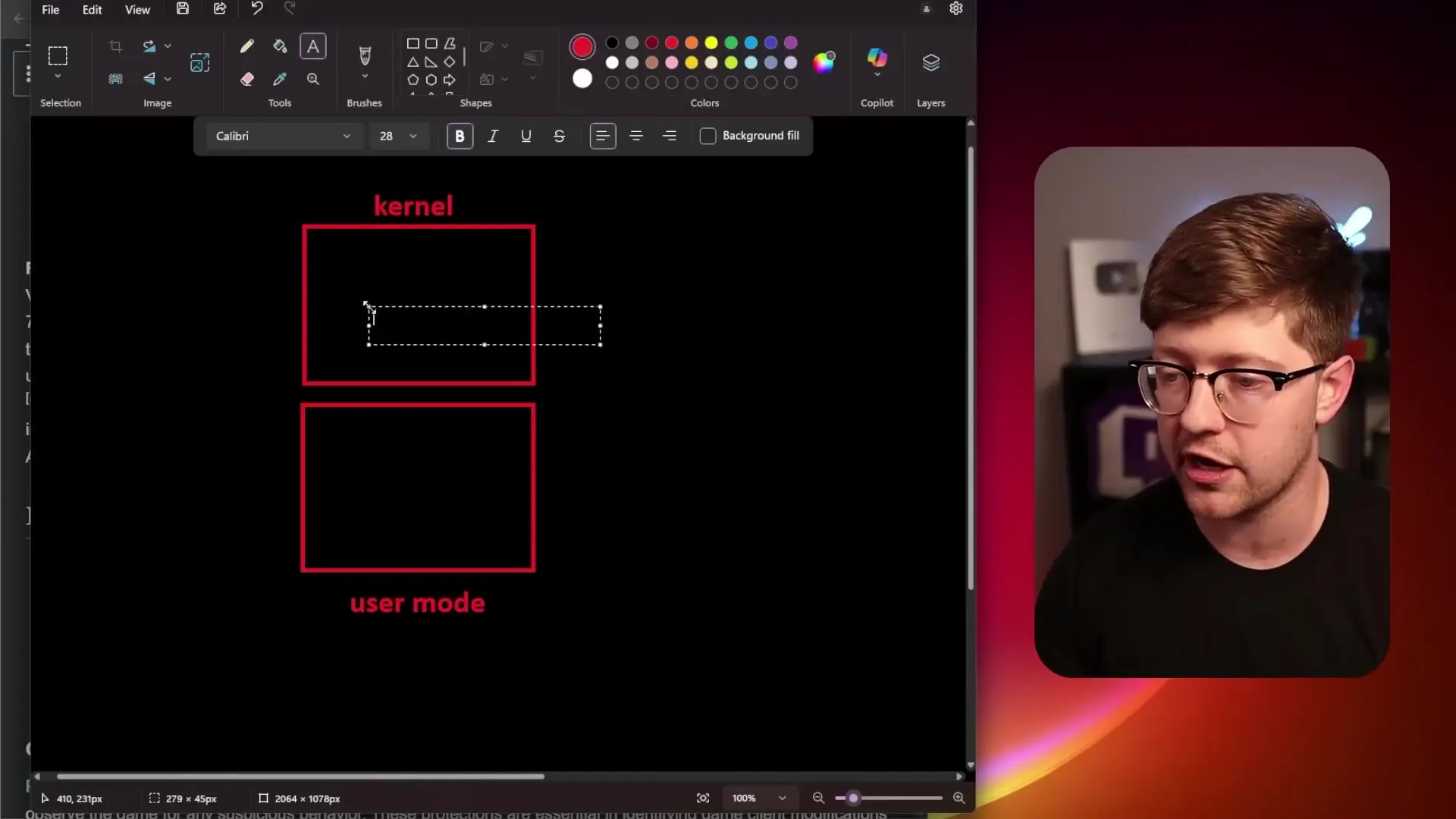
Task: Click the Flip image icon
Action: click(149, 79)
